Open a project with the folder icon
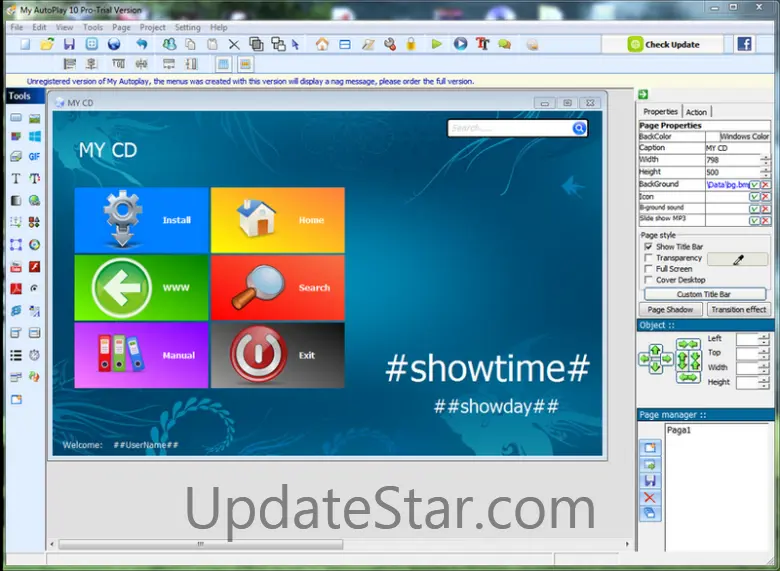The width and height of the screenshot is (780, 571). (x=47, y=44)
